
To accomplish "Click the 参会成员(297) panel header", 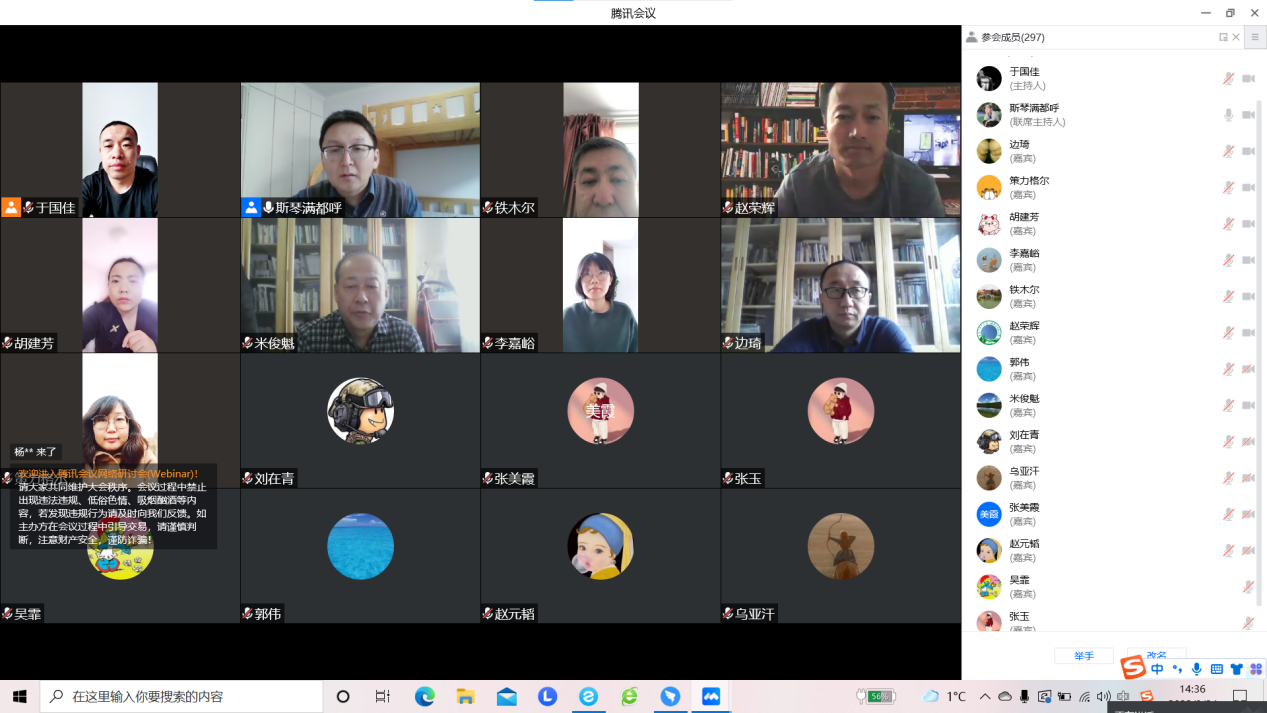I will point(1012,37).
